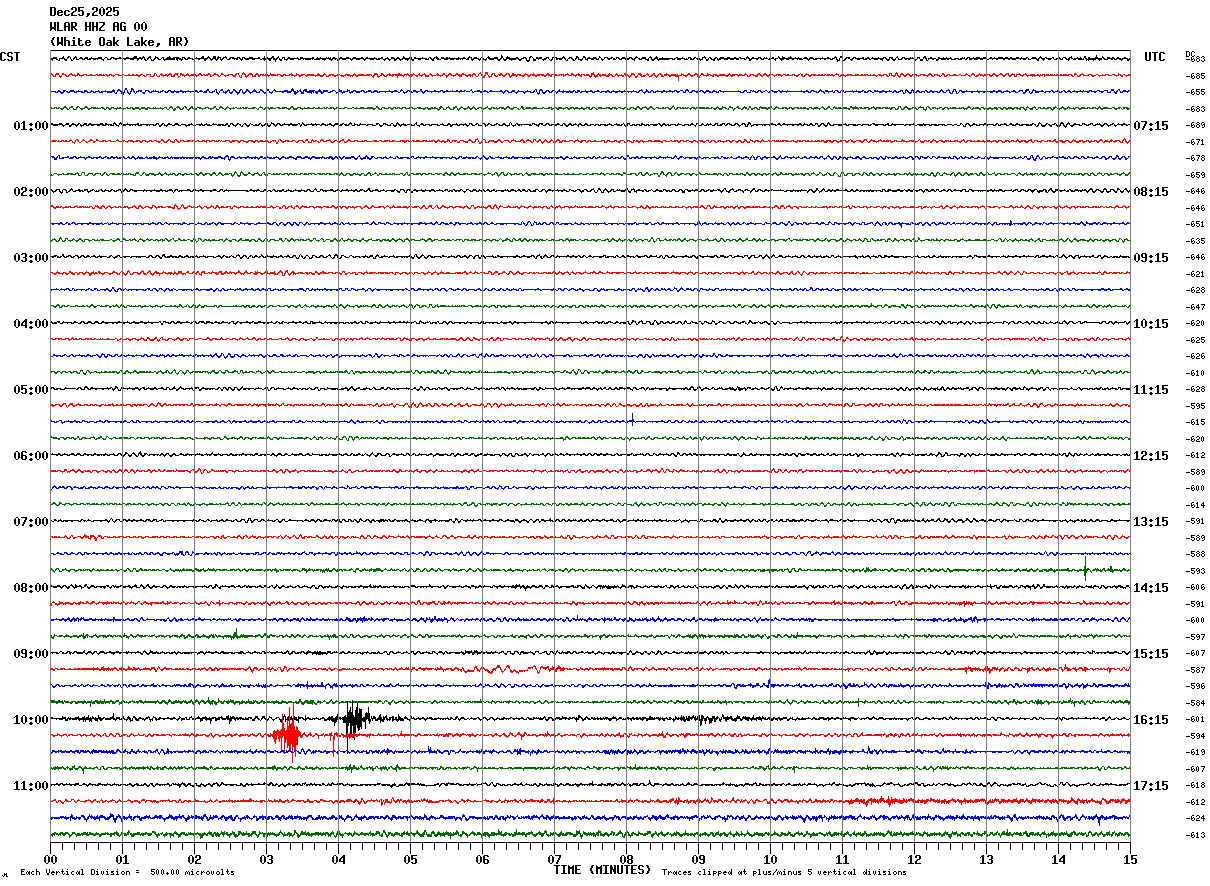
Task: Click the CST timezone label
Action: tap(10, 57)
